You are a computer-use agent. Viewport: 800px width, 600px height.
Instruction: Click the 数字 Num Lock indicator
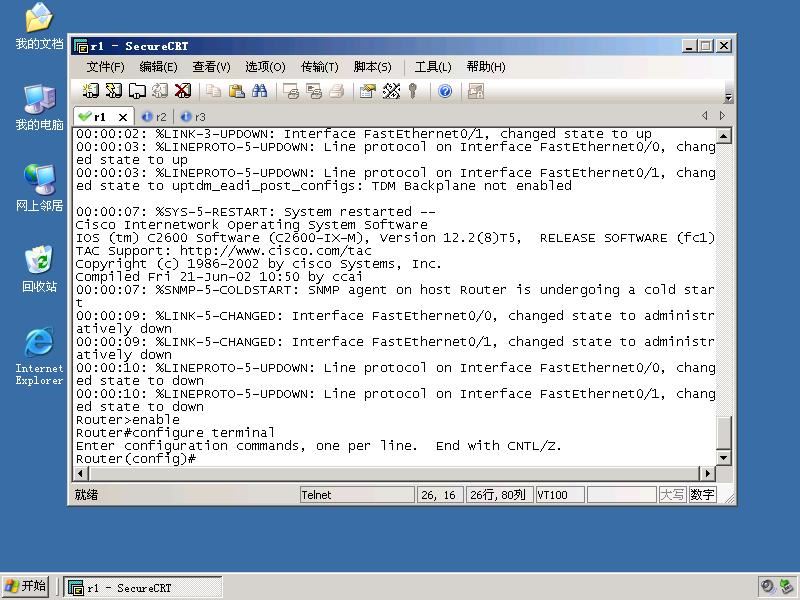coord(702,495)
